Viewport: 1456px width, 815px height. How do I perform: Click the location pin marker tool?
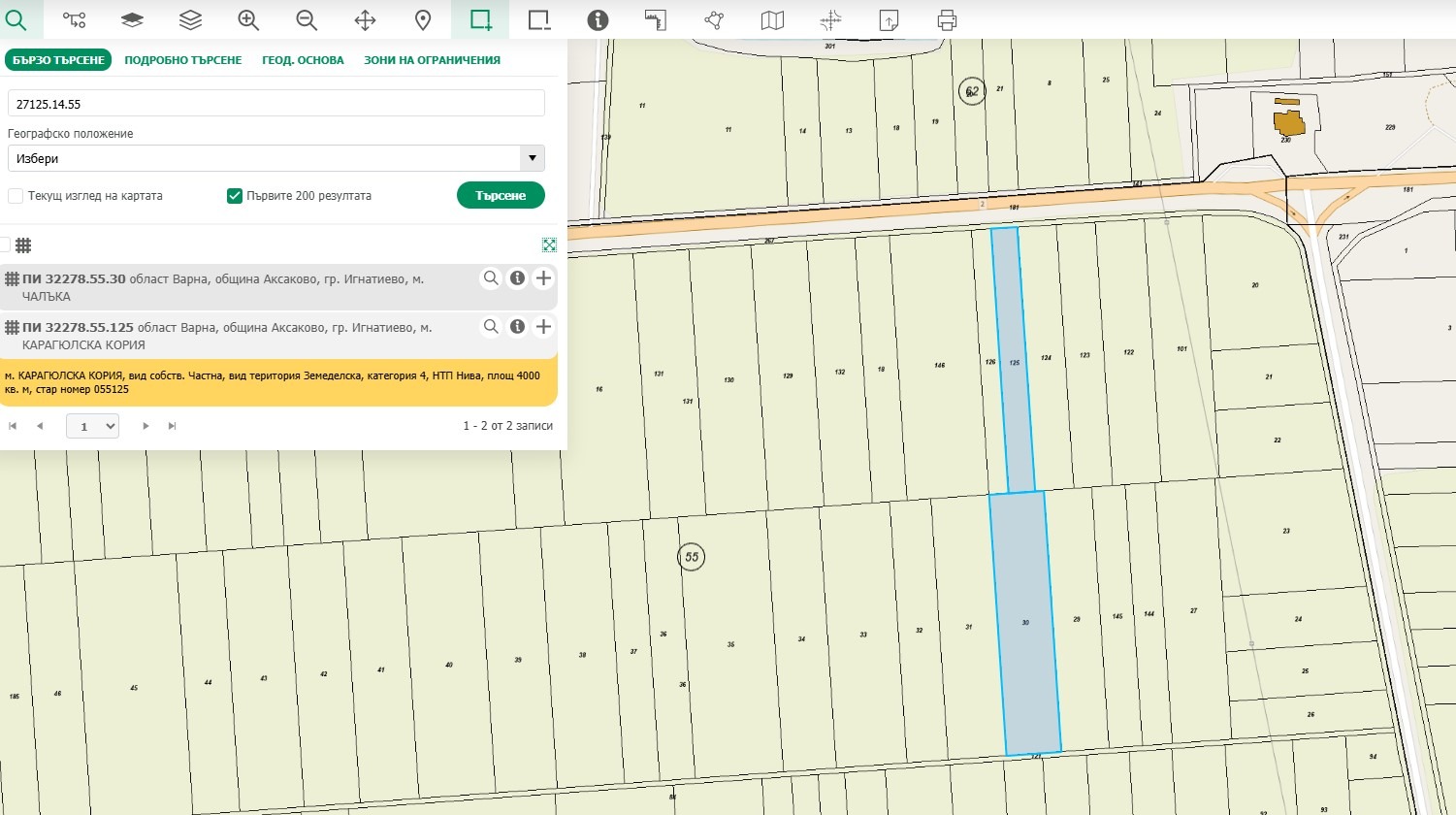[423, 19]
